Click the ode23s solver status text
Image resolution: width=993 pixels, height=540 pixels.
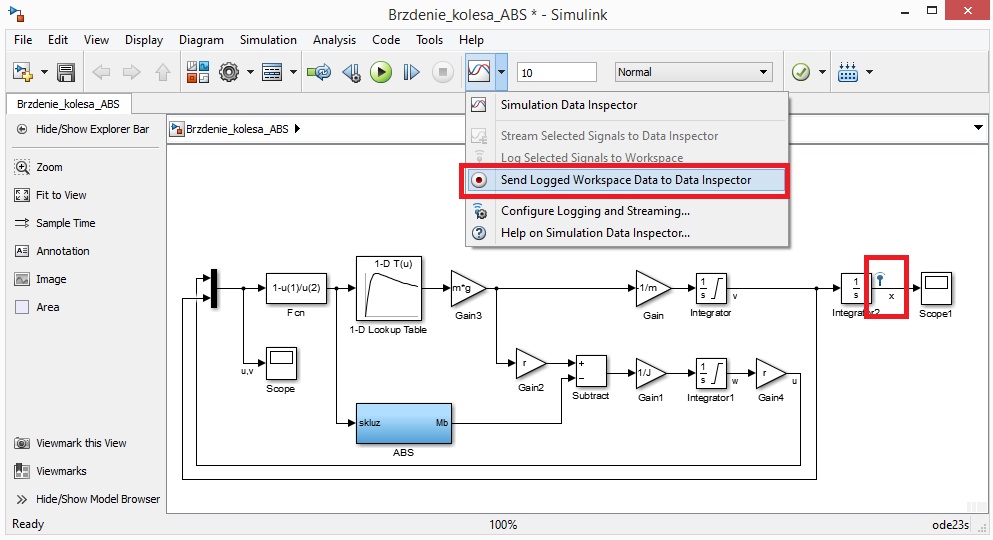click(950, 525)
